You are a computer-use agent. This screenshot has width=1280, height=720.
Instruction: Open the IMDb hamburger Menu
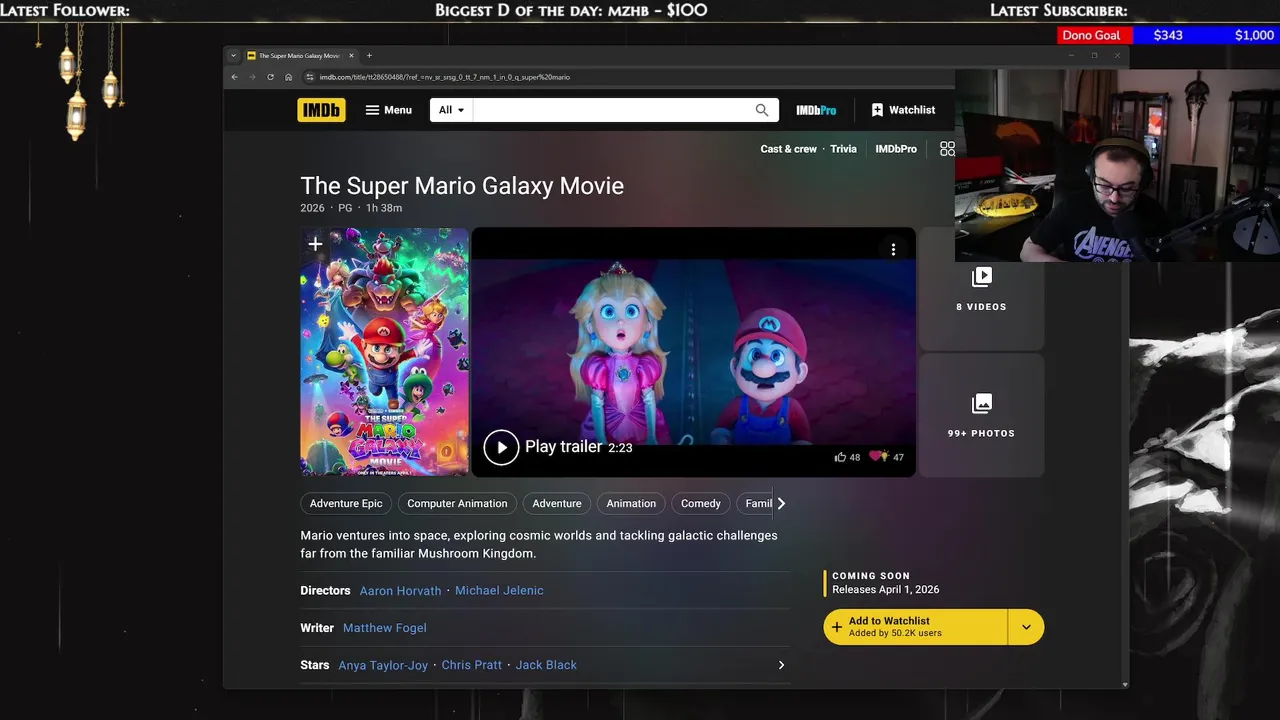[388, 110]
